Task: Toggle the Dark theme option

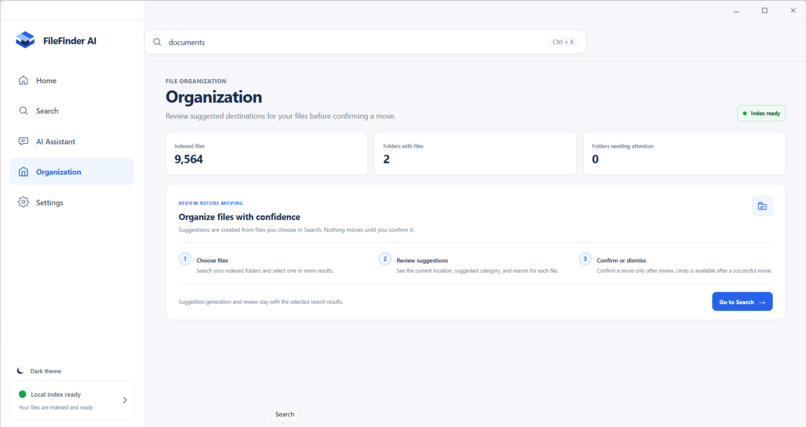Action: point(40,371)
